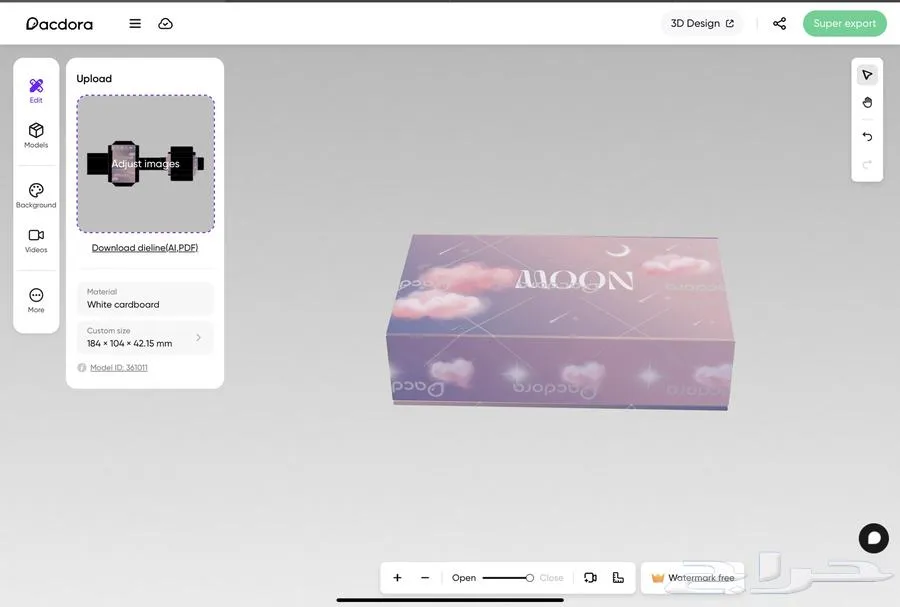Click the Open-Close box slider handle

530,578
